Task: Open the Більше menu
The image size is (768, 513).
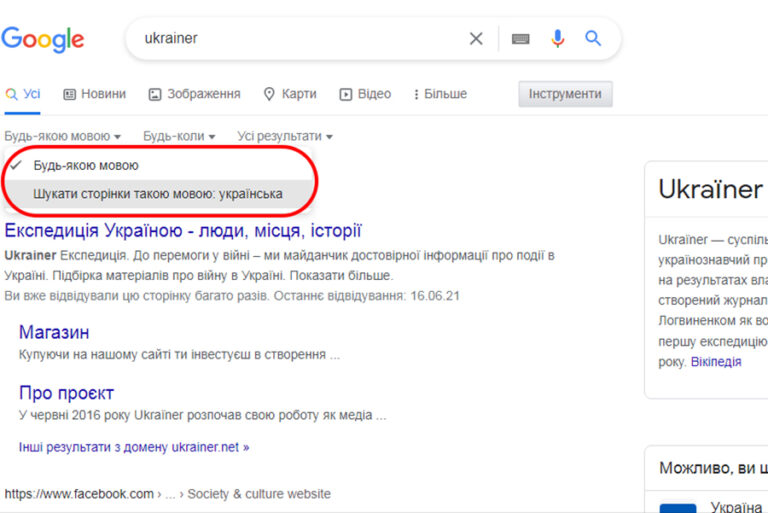Action: [x=440, y=94]
